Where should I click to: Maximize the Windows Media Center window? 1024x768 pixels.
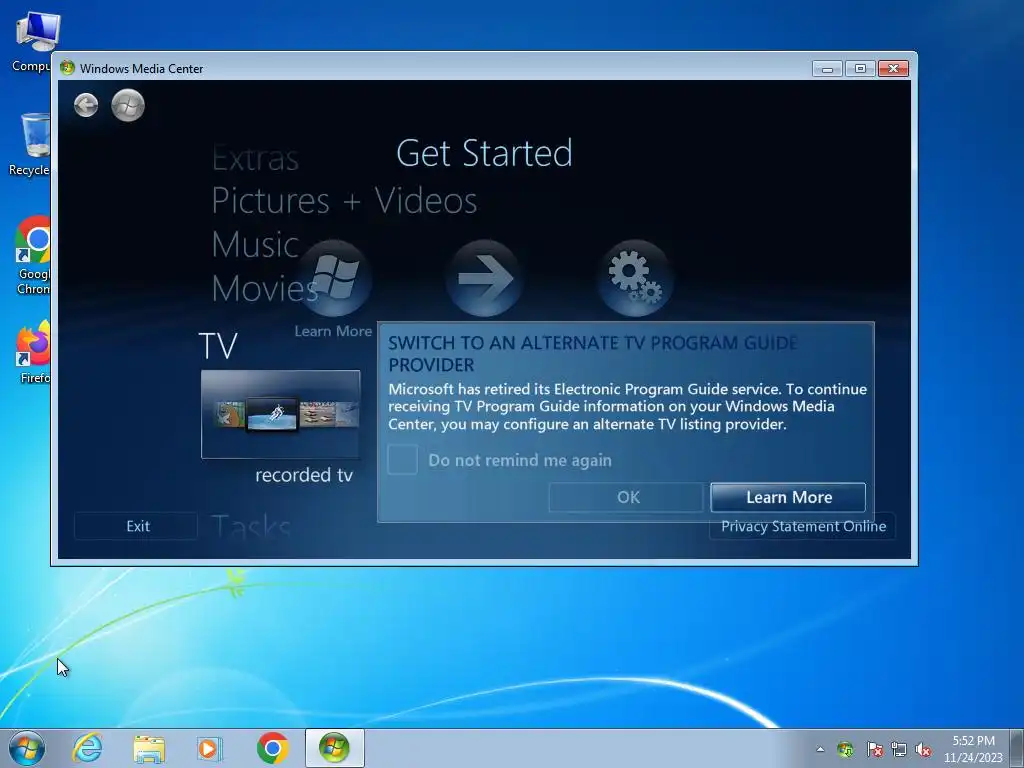pos(860,69)
